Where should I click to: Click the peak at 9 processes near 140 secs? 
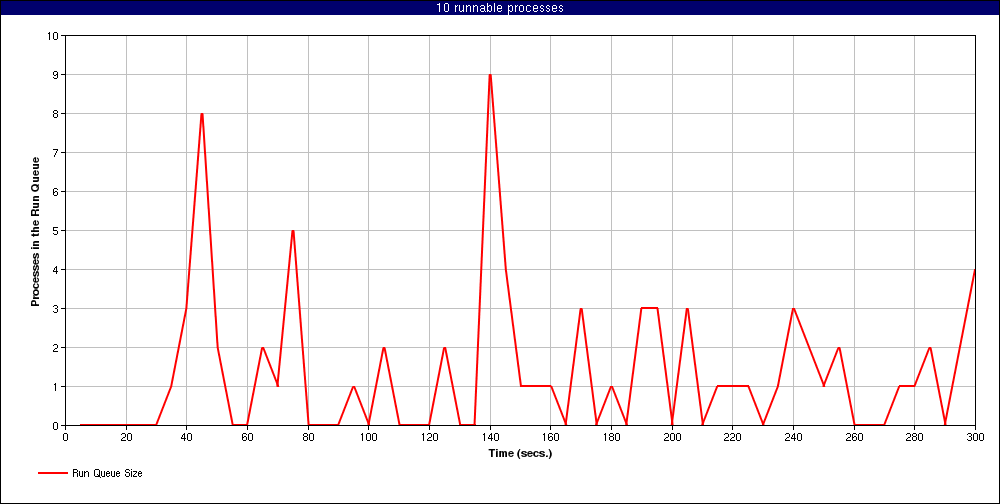(490, 75)
